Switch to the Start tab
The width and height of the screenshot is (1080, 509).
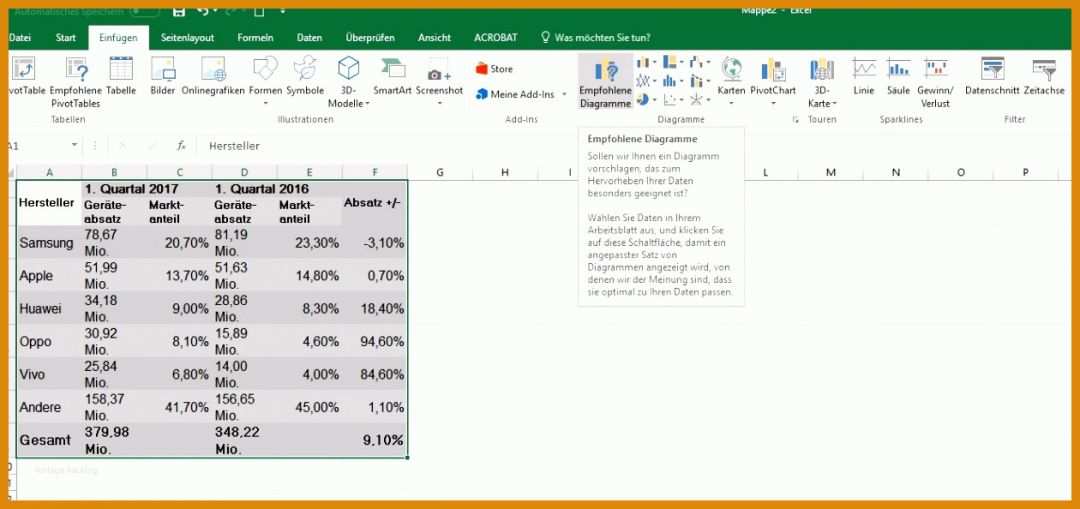65,38
